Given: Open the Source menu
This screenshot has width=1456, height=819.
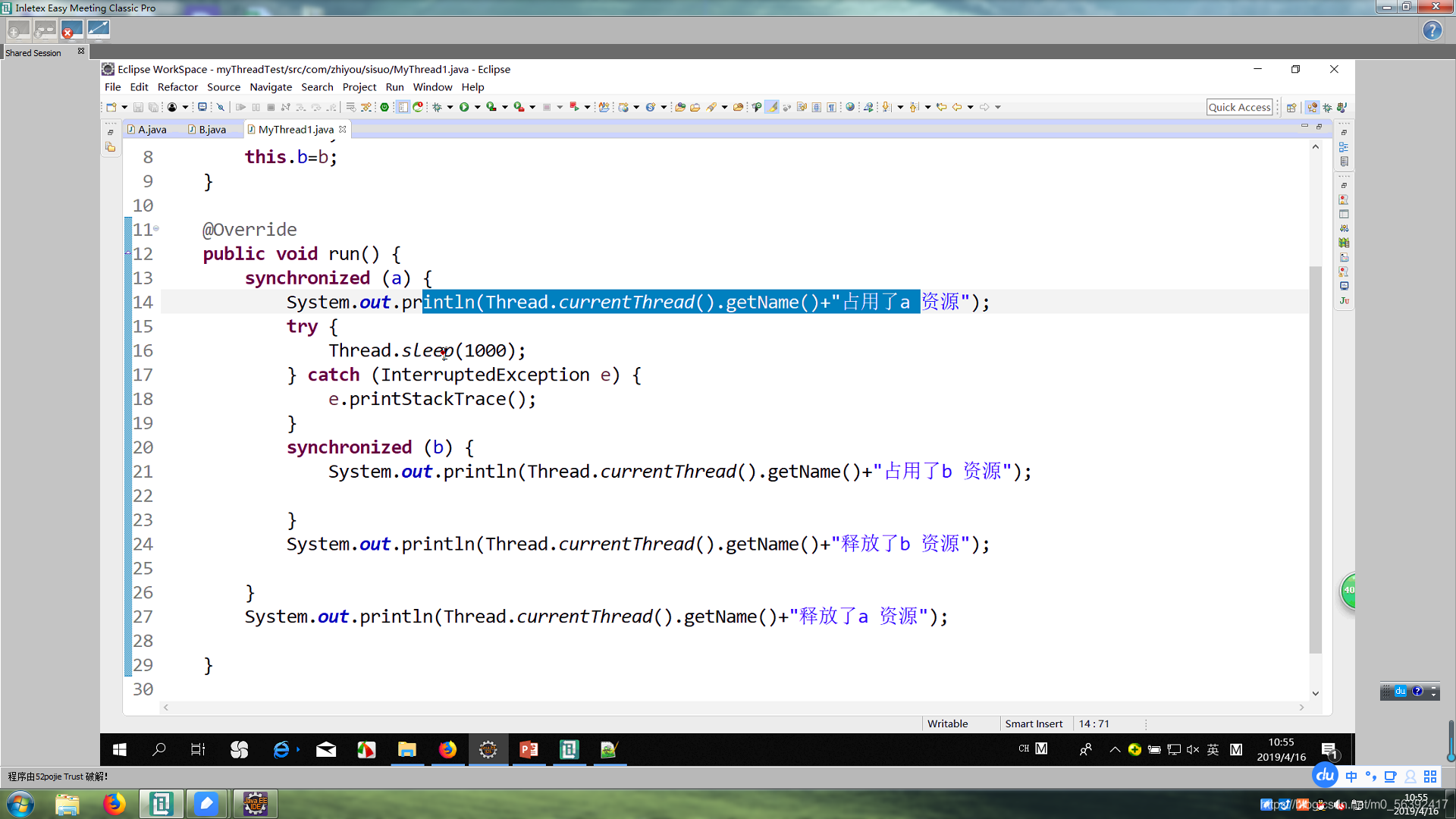Looking at the screenshot, I should (x=224, y=87).
